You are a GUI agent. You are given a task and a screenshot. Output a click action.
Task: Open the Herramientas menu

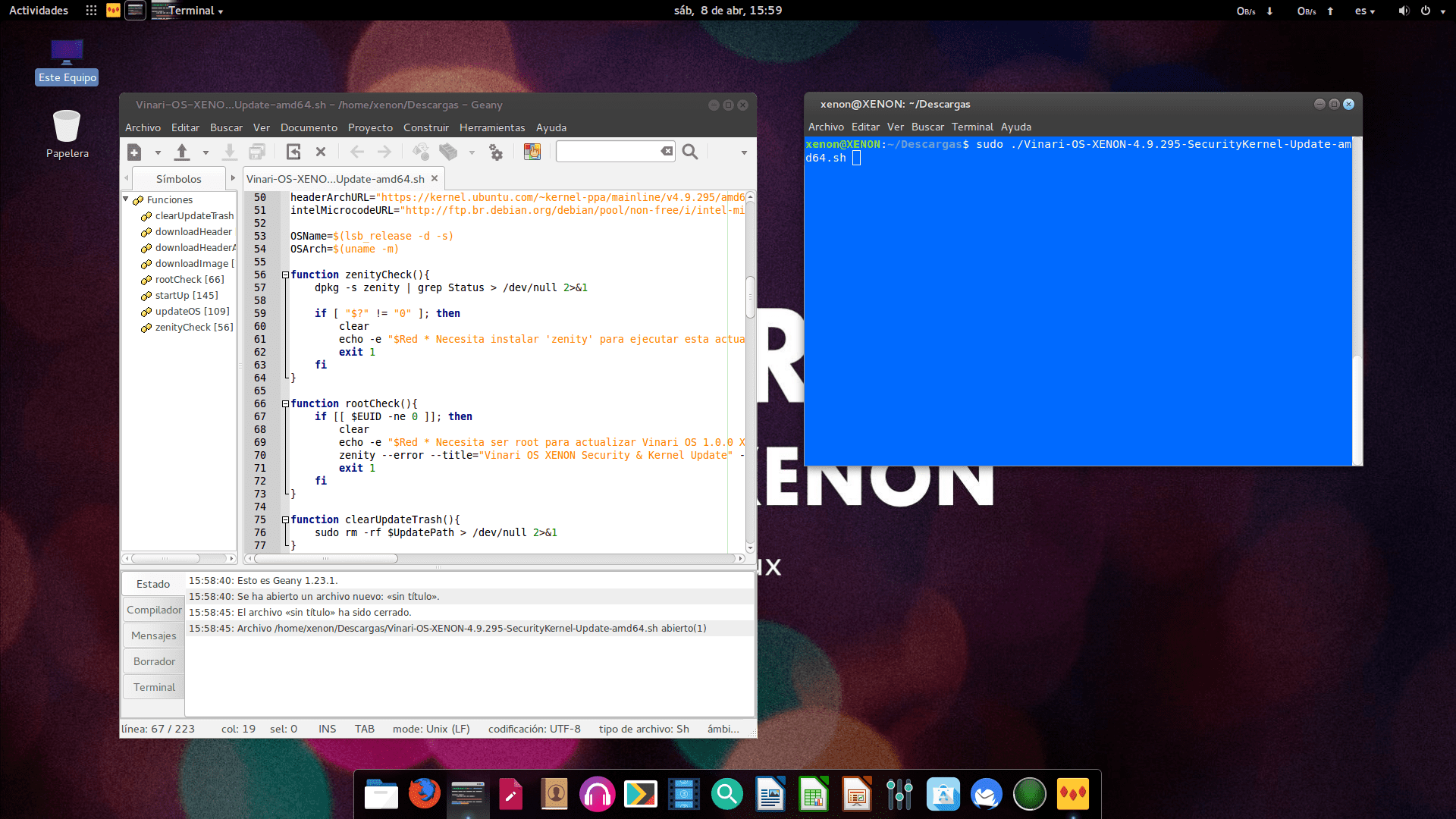tap(492, 127)
